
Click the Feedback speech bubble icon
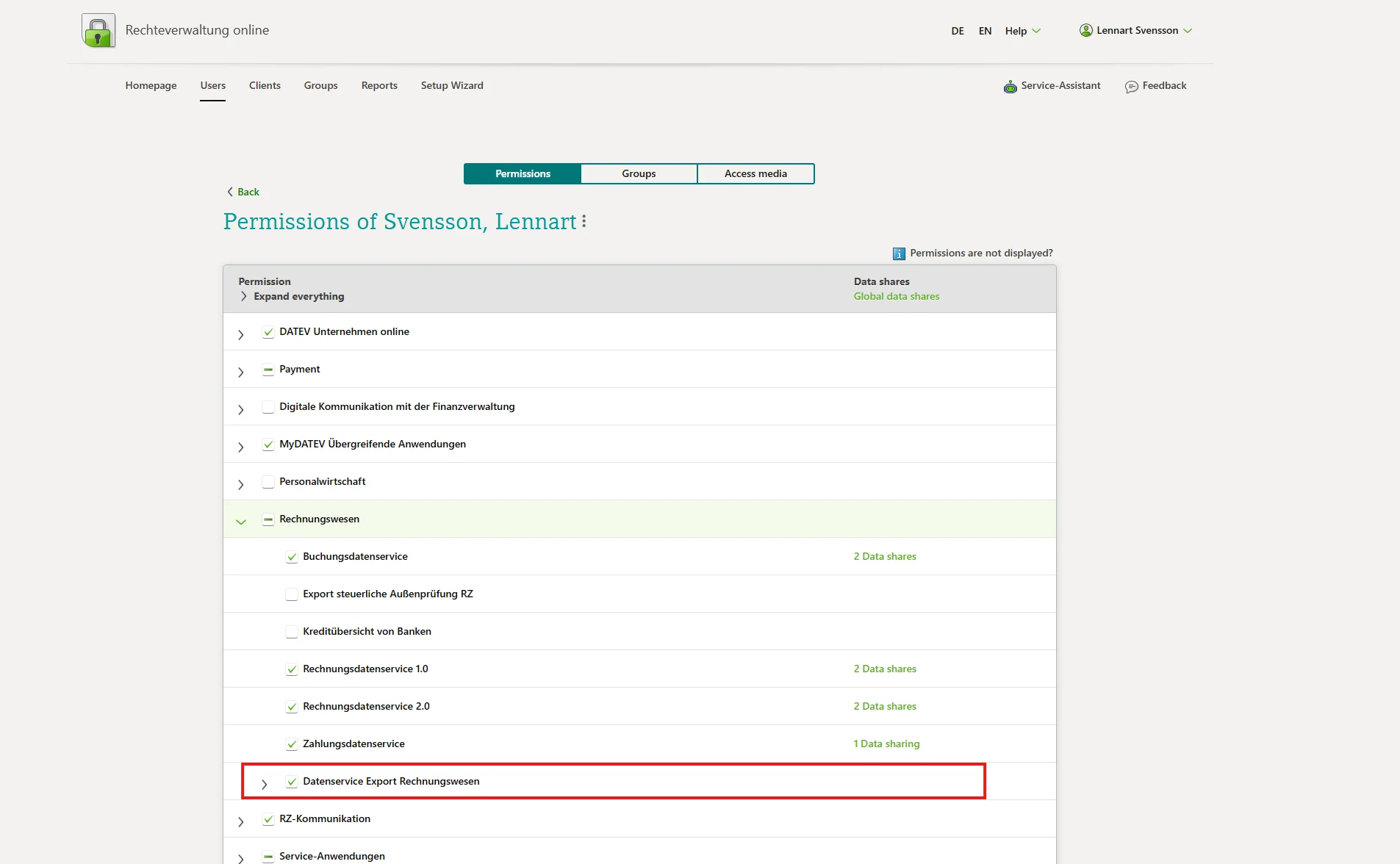[1132, 86]
